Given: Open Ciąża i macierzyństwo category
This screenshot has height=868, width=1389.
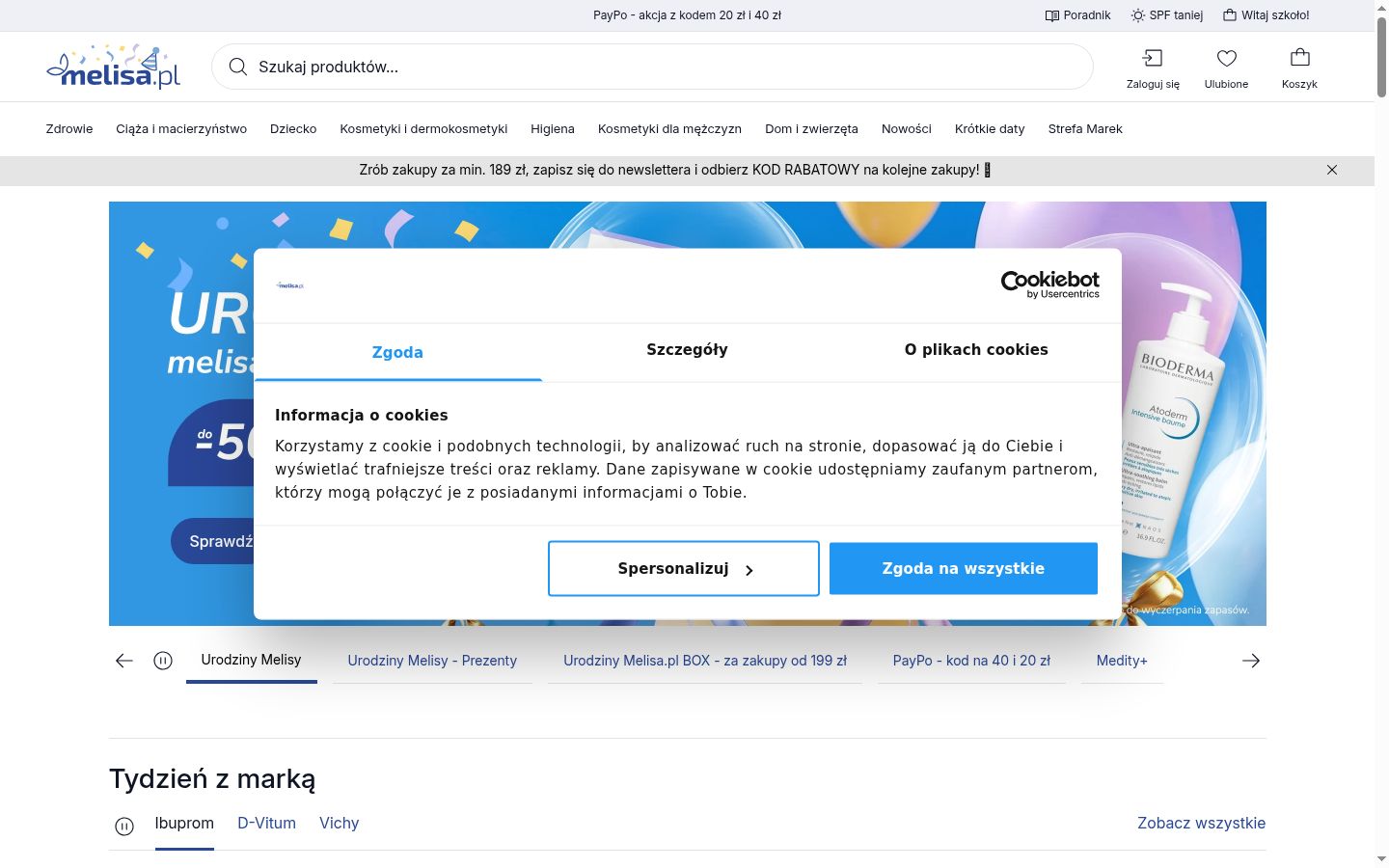Looking at the screenshot, I should point(181,128).
